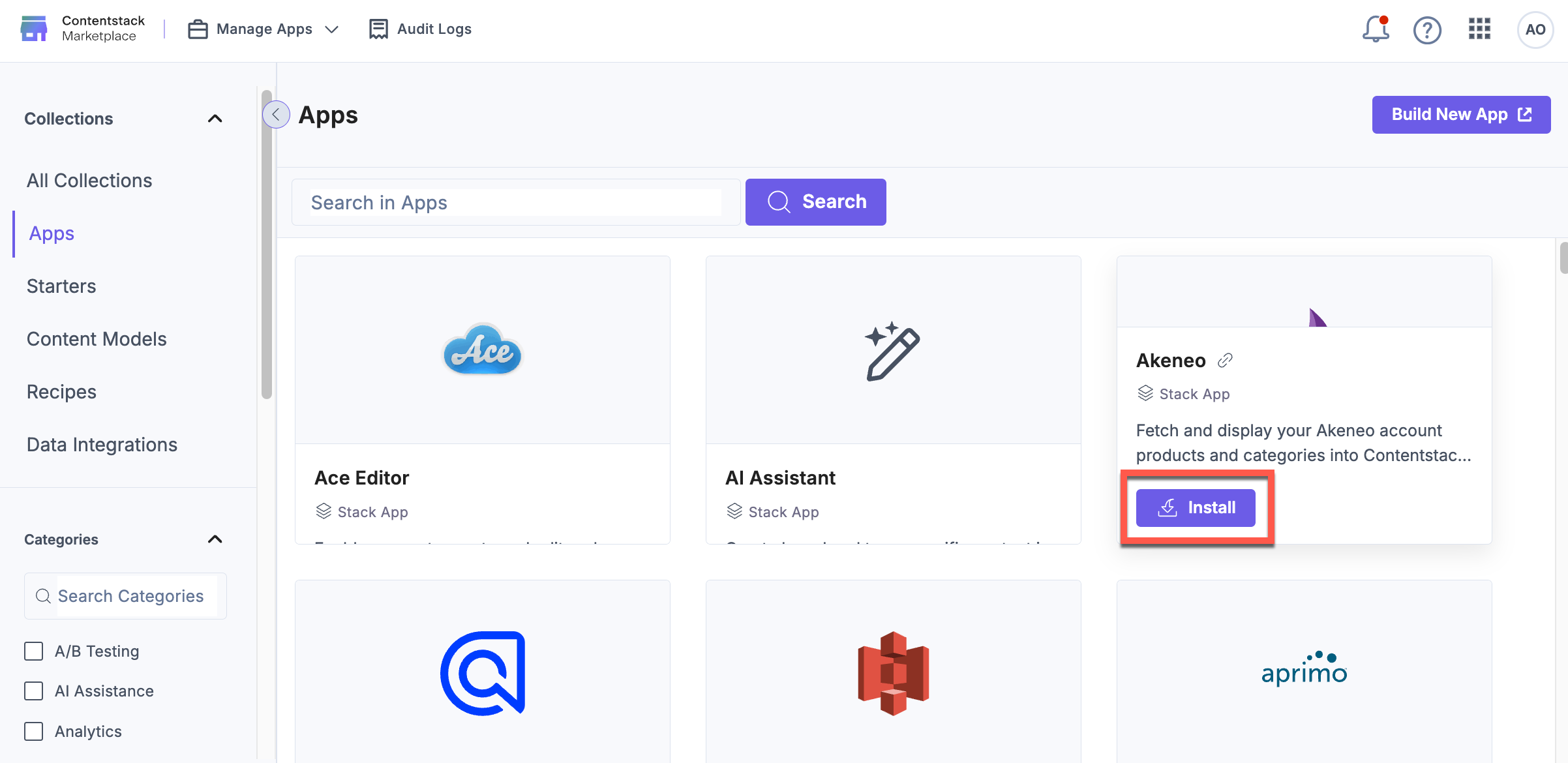The width and height of the screenshot is (1568, 763).
Task: Click the Apps page heading
Action: pyautogui.click(x=328, y=115)
